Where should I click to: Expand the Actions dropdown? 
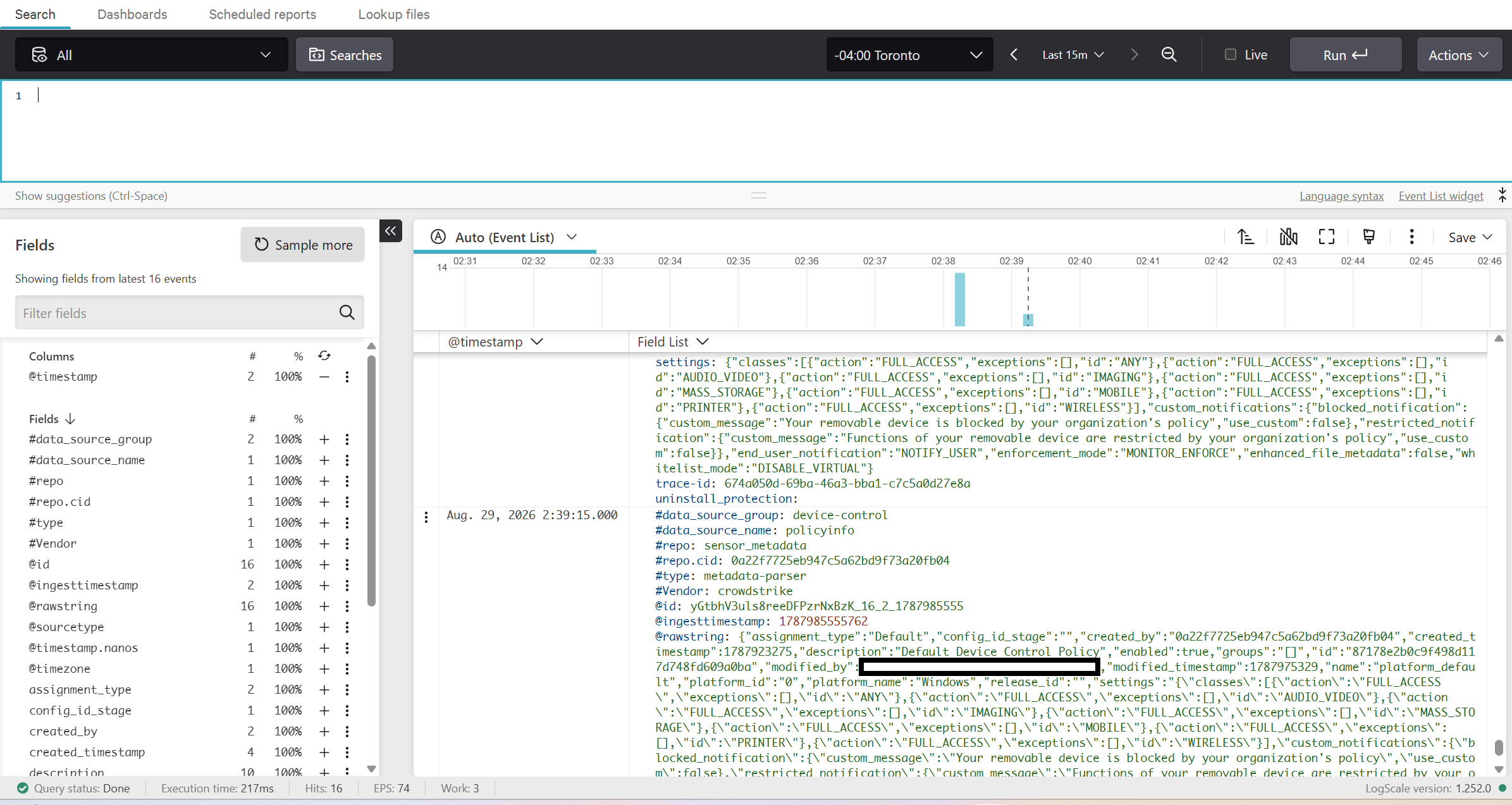1459,55
